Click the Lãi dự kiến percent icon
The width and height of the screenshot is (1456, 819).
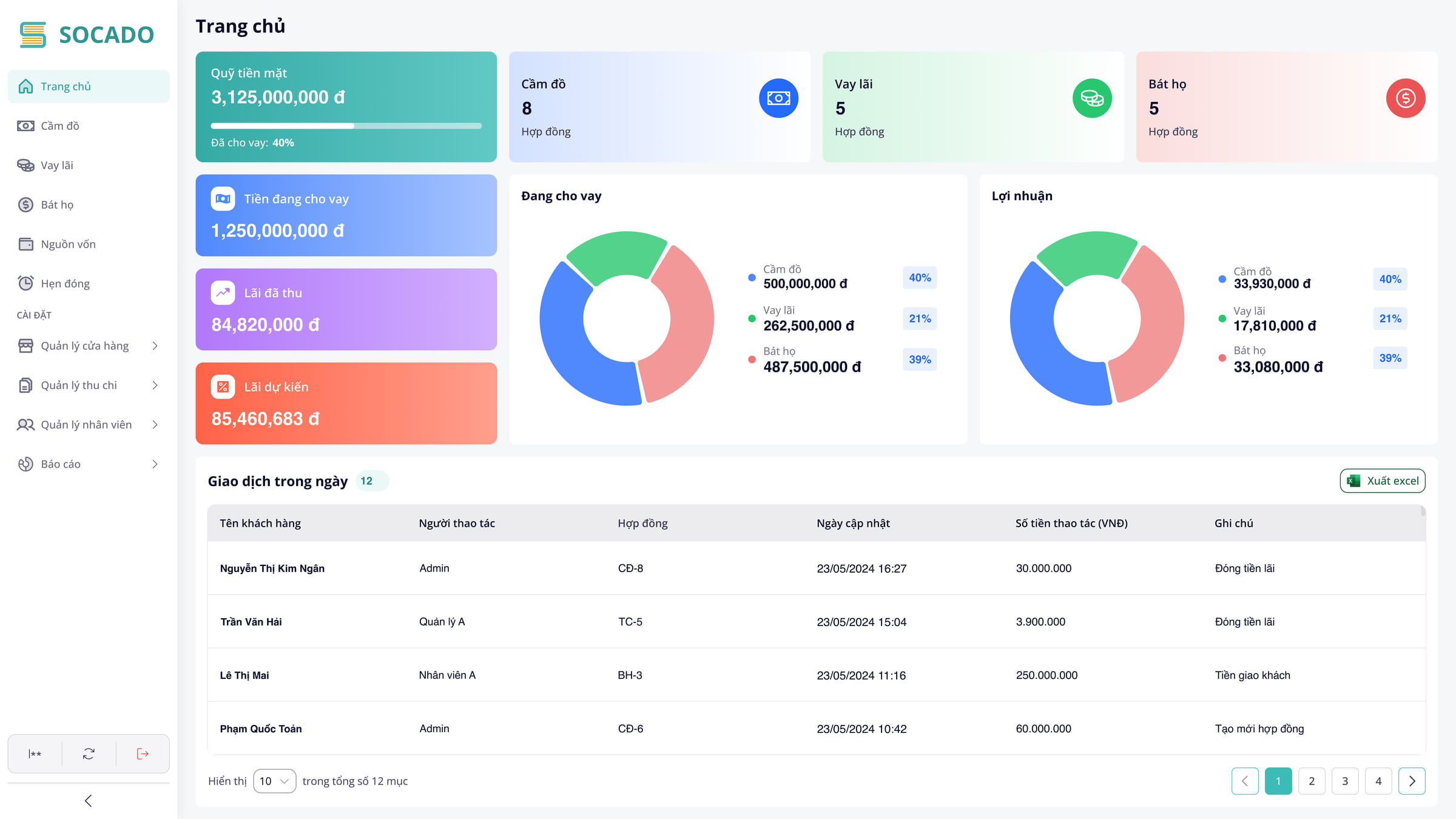pos(223,387)
